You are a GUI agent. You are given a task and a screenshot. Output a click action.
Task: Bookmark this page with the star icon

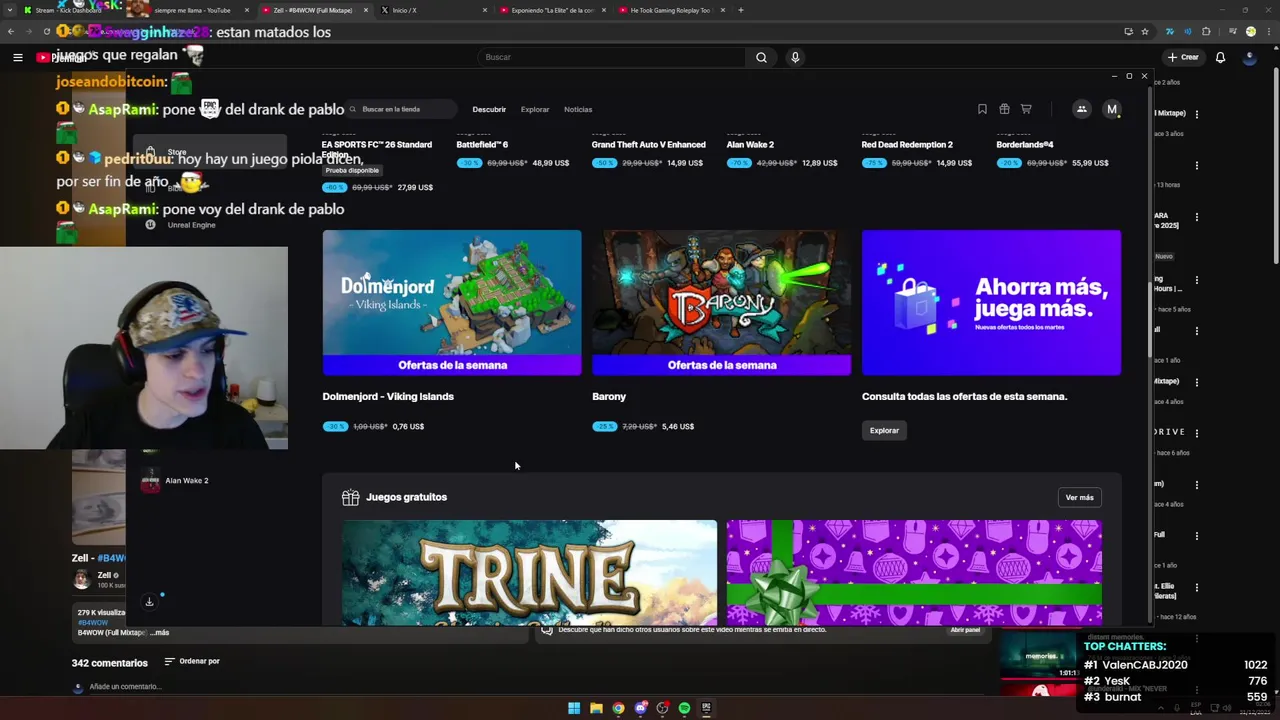point(1146,31)
